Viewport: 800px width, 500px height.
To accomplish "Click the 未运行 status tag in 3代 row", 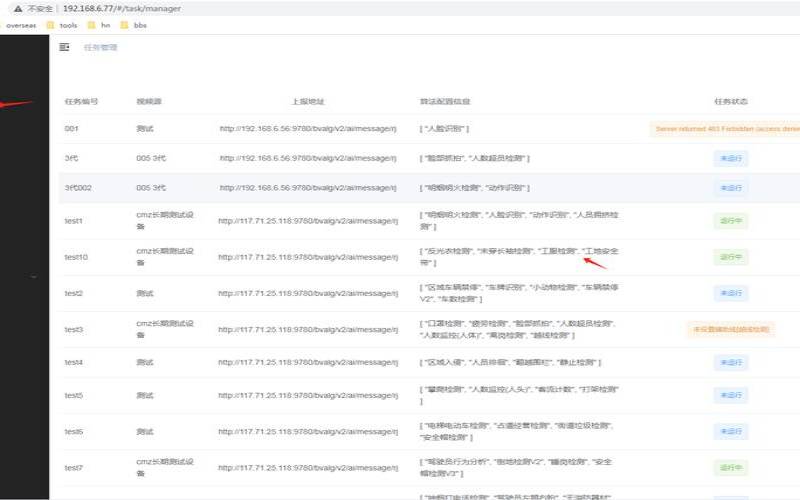I will pyautogui.click(x=731, y=158).
